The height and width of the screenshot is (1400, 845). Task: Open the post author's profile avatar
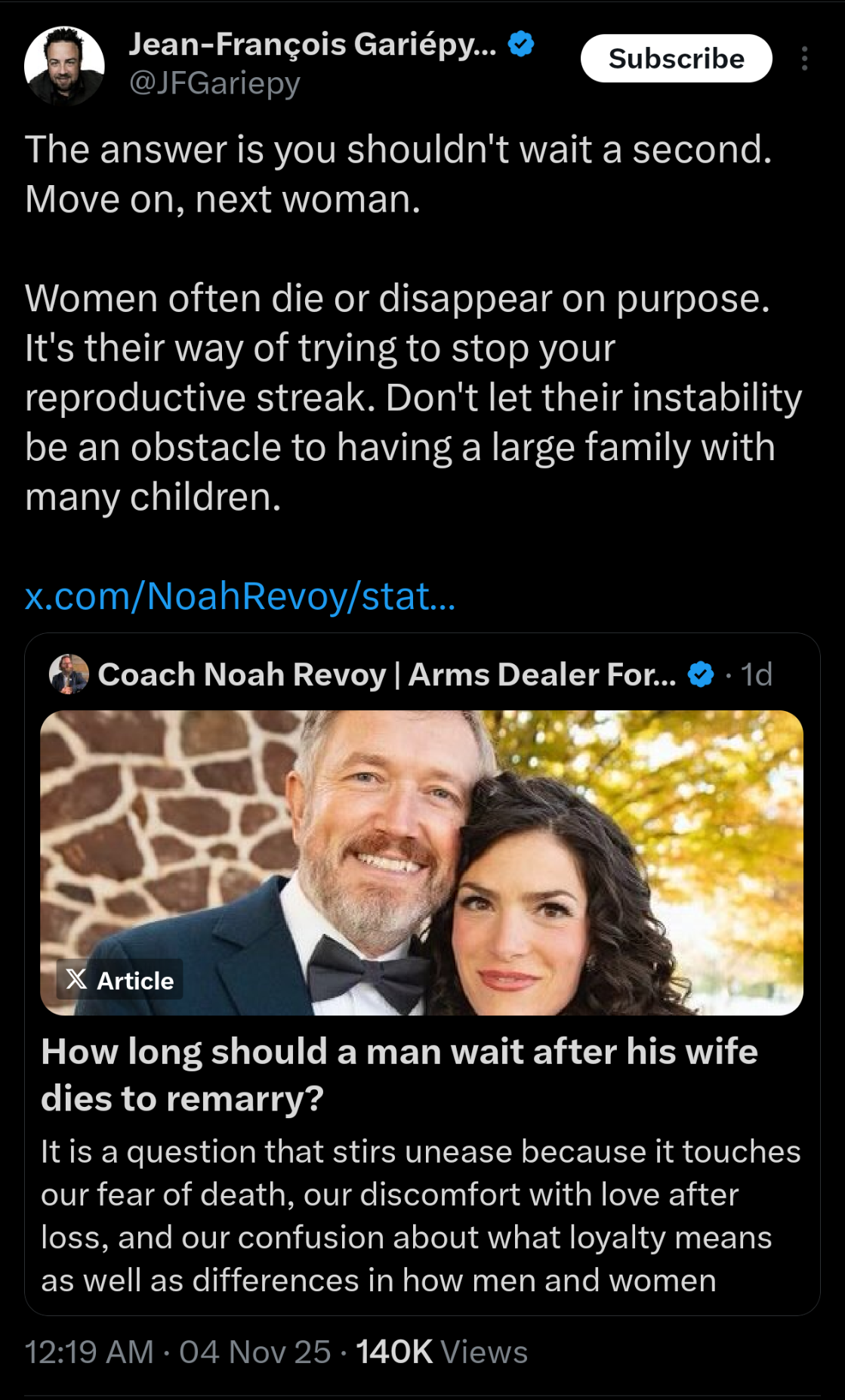tap(64, 65)
